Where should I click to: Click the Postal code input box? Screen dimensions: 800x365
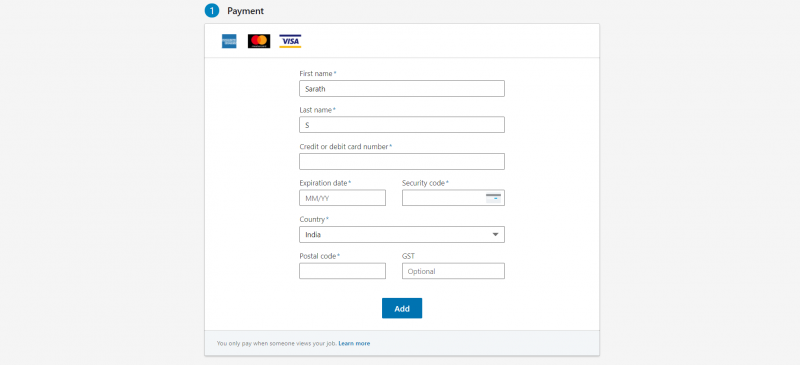coord(342,271)
